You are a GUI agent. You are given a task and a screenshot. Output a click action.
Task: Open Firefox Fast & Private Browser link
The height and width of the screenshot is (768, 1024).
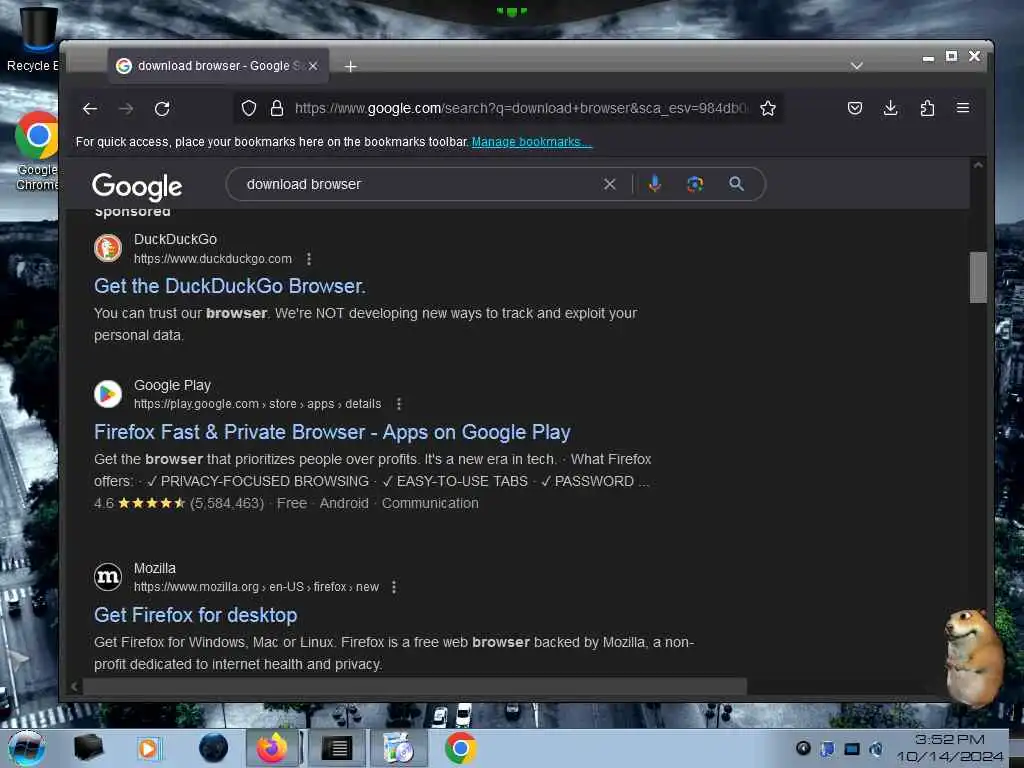click(x=332, y=432)
